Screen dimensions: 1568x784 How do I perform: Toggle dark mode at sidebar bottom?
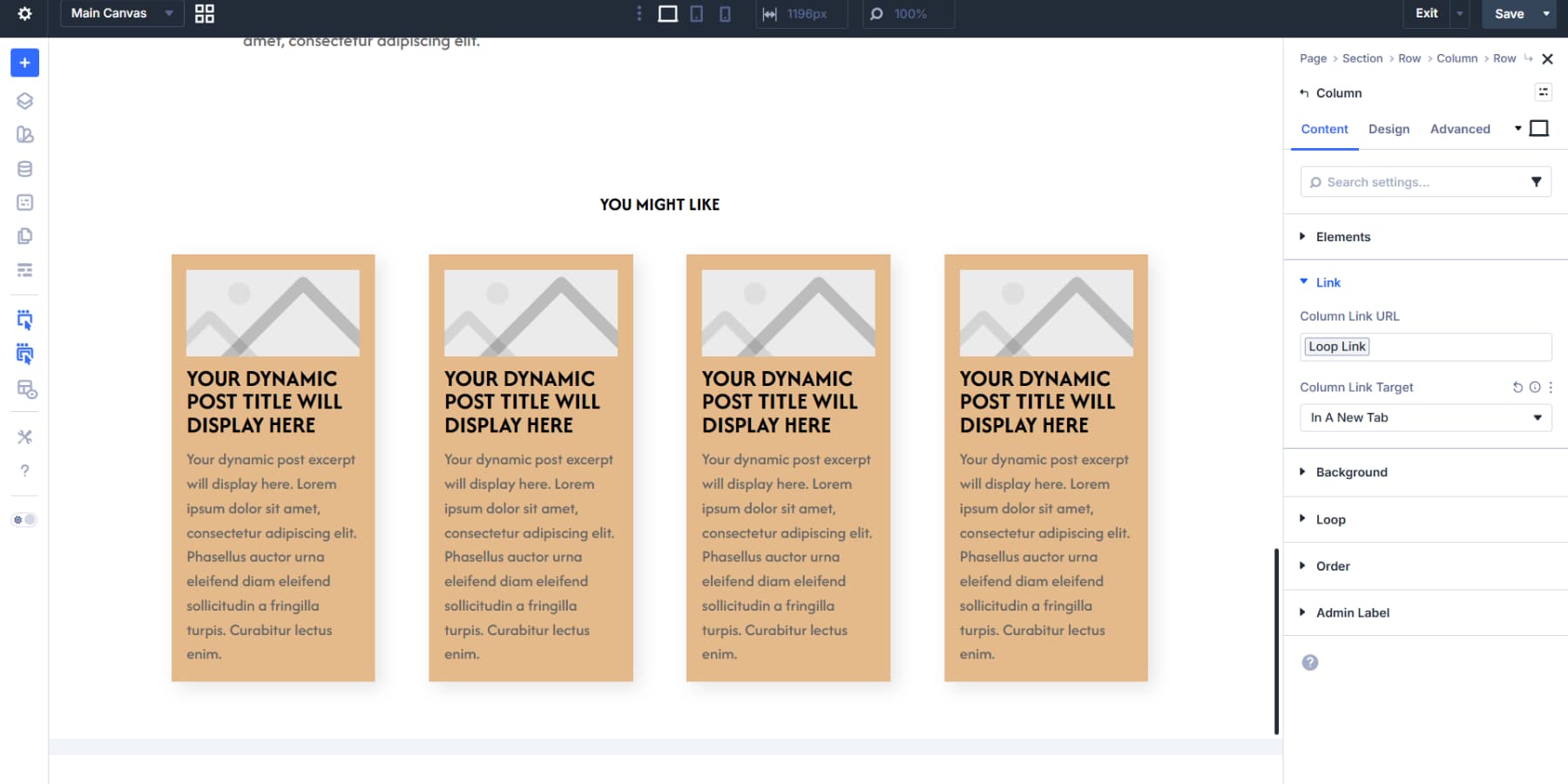pos(24,519)
